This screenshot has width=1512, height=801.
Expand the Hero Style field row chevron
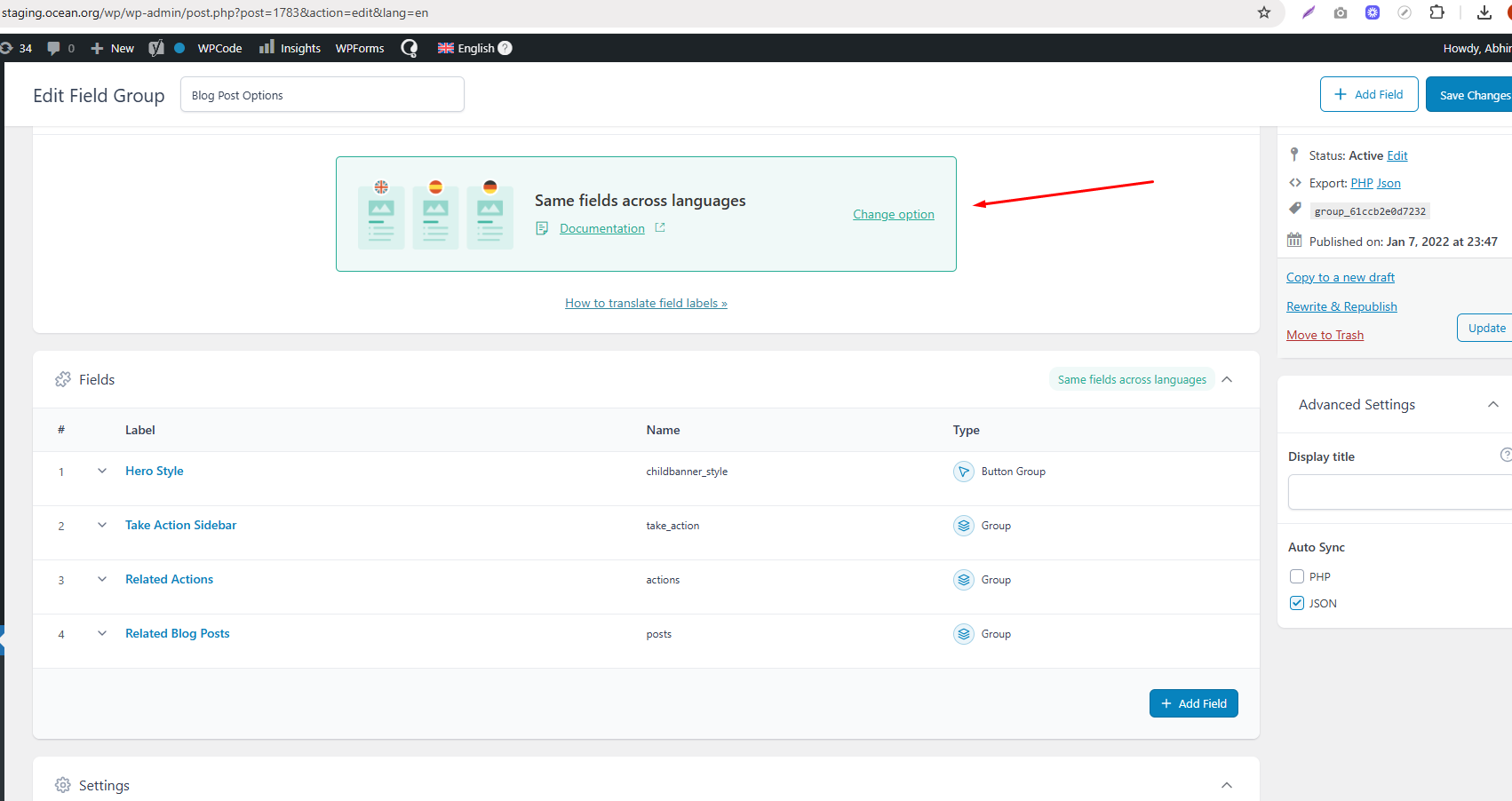click(x=102, y=471)
